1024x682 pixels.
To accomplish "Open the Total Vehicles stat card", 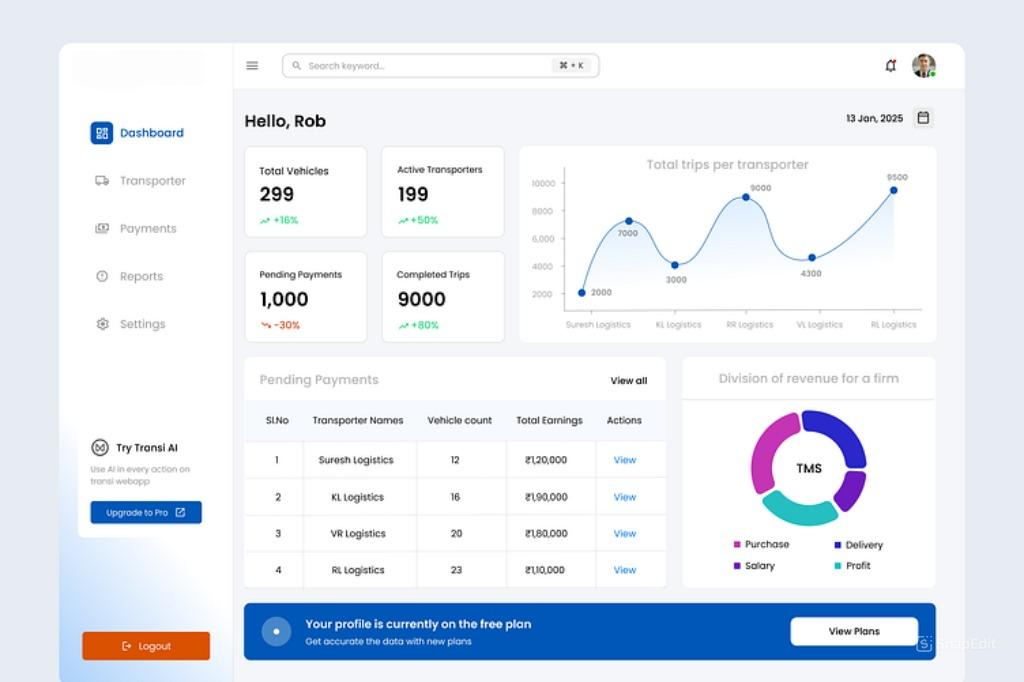I will [x=306, y=192].
